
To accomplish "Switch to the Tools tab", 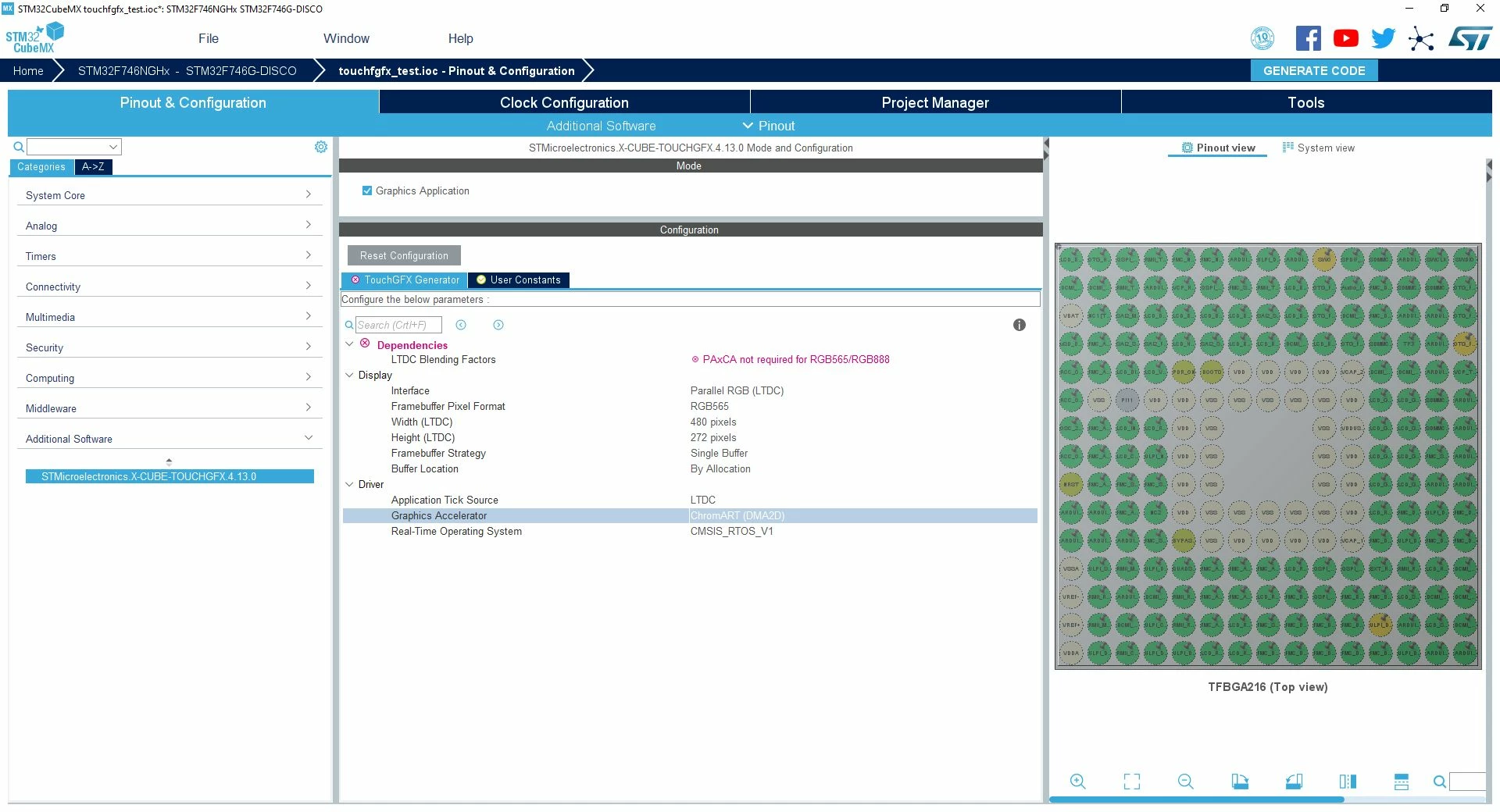I will tap(1306, 102).
